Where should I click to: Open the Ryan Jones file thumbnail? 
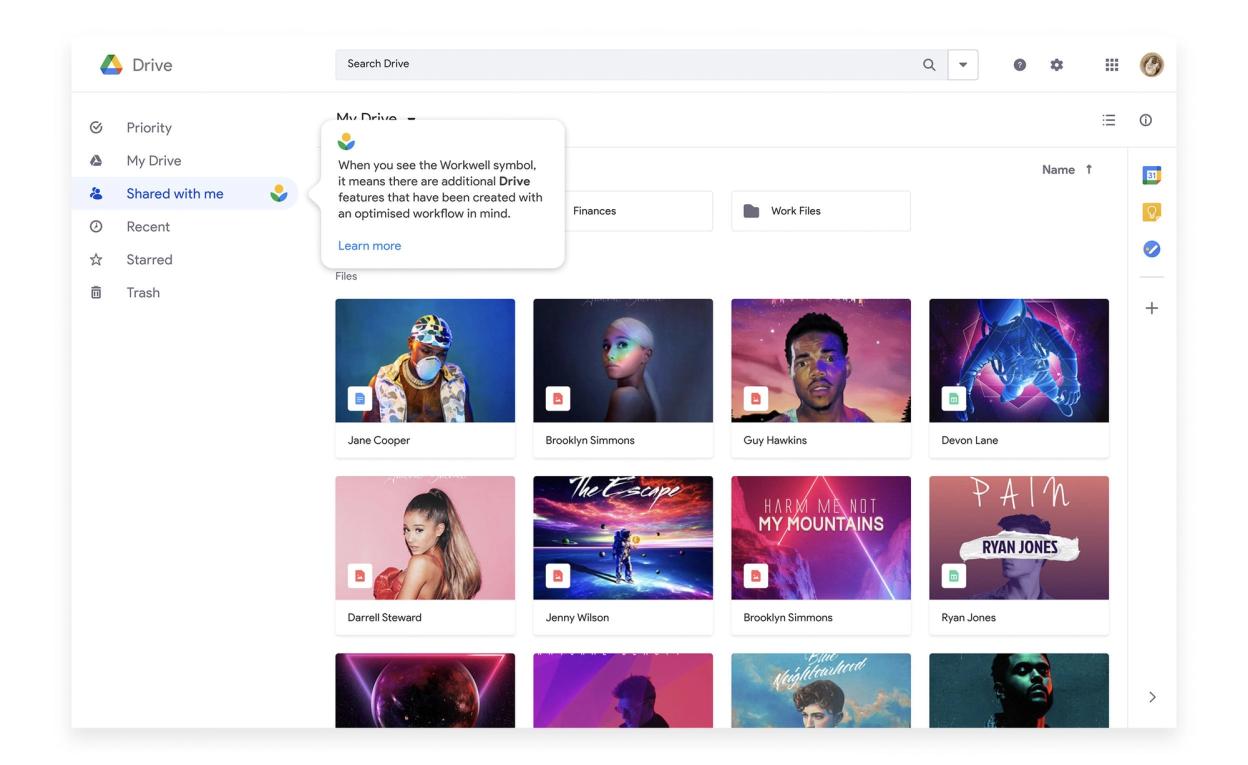tap(1019, 537)
